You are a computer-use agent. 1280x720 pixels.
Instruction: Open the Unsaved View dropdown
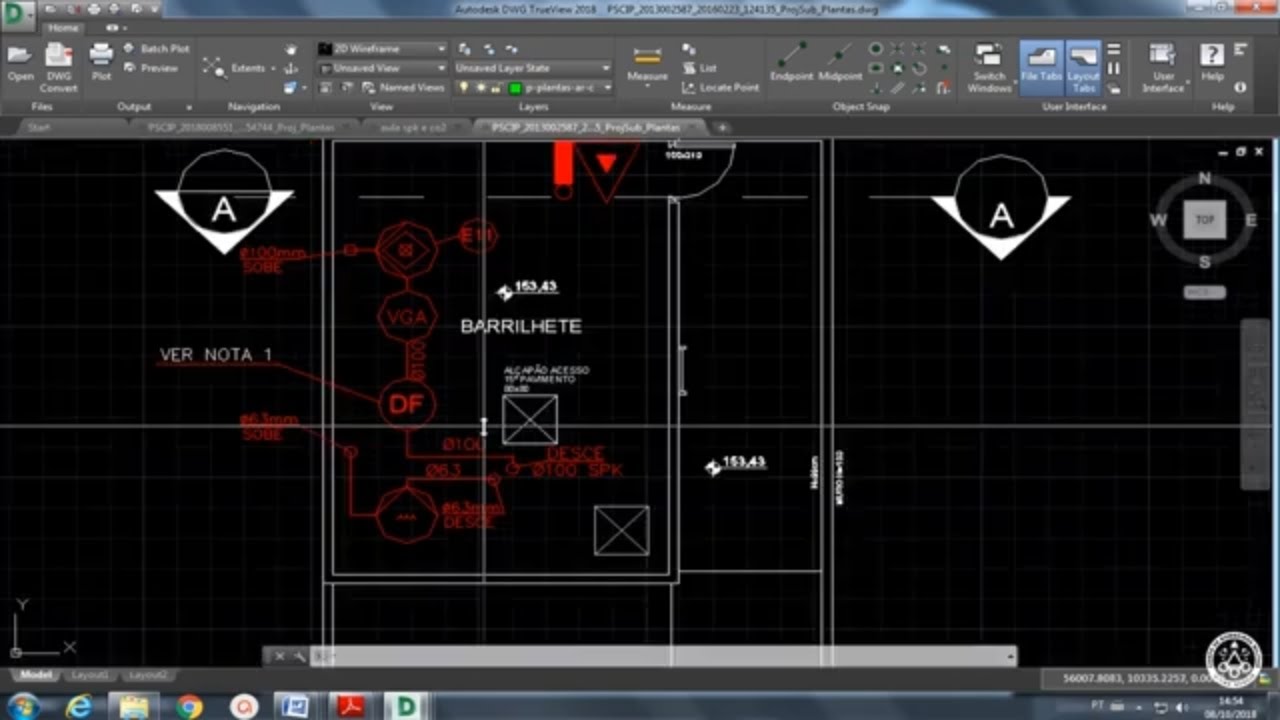pos(383,68)
